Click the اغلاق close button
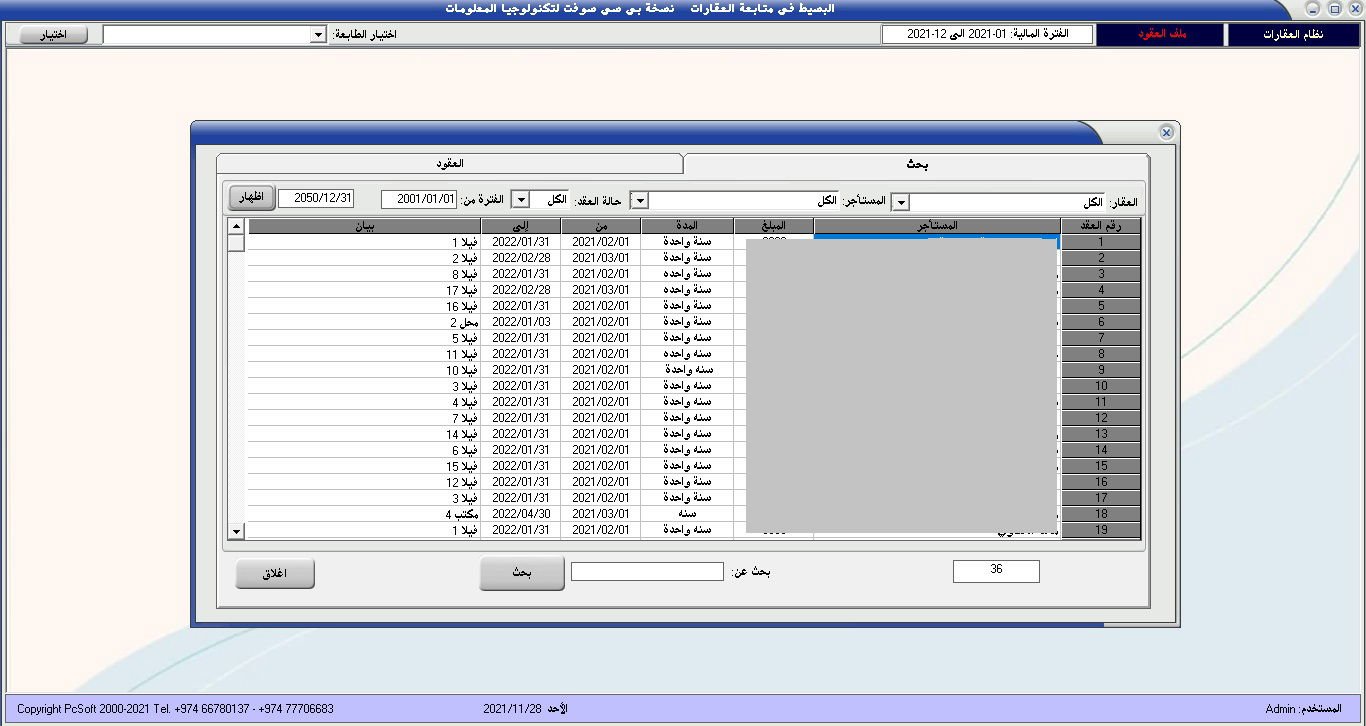This screenshot has width=1366, height=726. pos(275,574)
